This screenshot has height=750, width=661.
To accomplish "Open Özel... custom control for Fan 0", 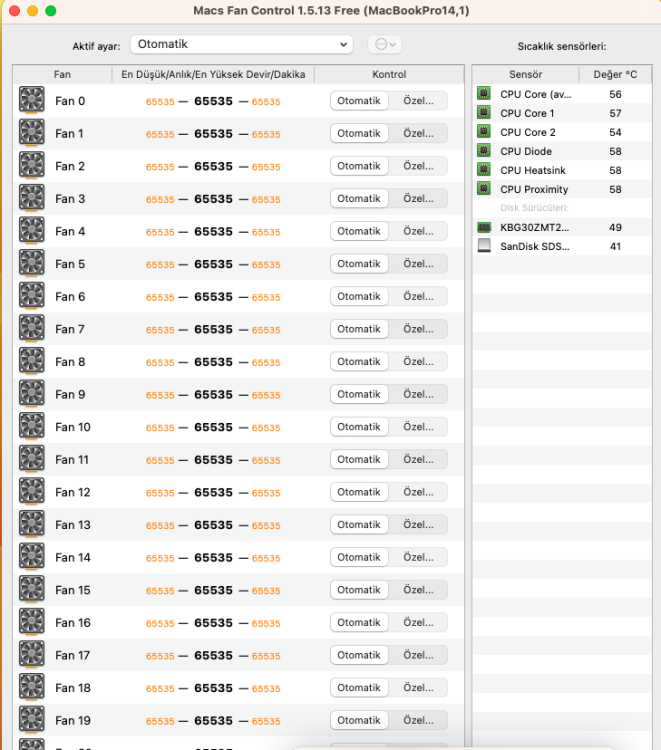I will 418,101.
